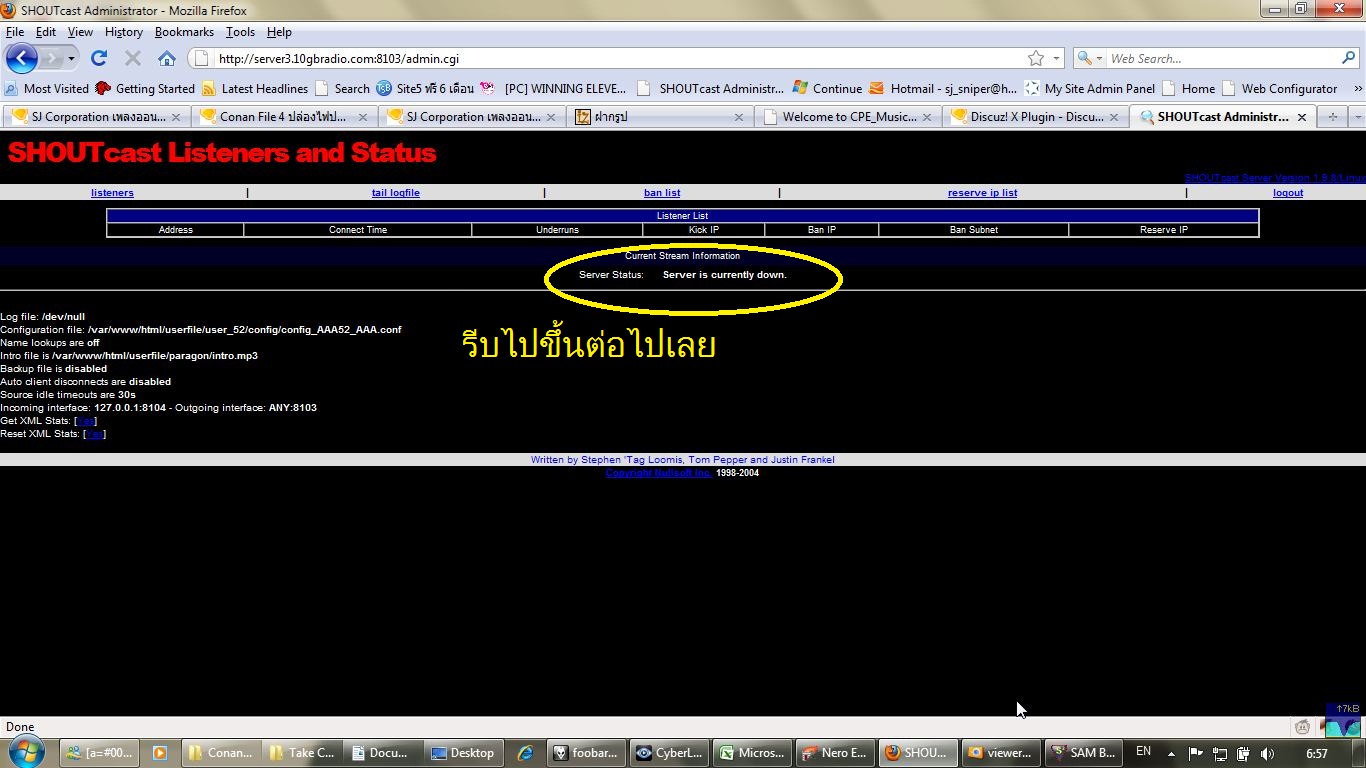Screen dimensions: 1366x768
Task: Reload the current page
Action: (x=99, y=58)
